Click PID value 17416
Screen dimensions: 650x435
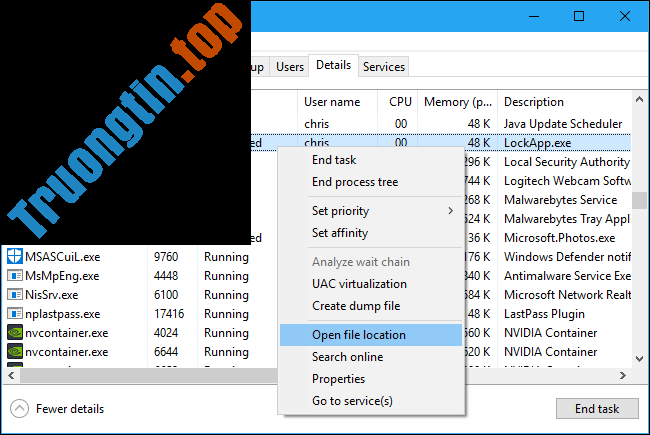tap(169, 314)
